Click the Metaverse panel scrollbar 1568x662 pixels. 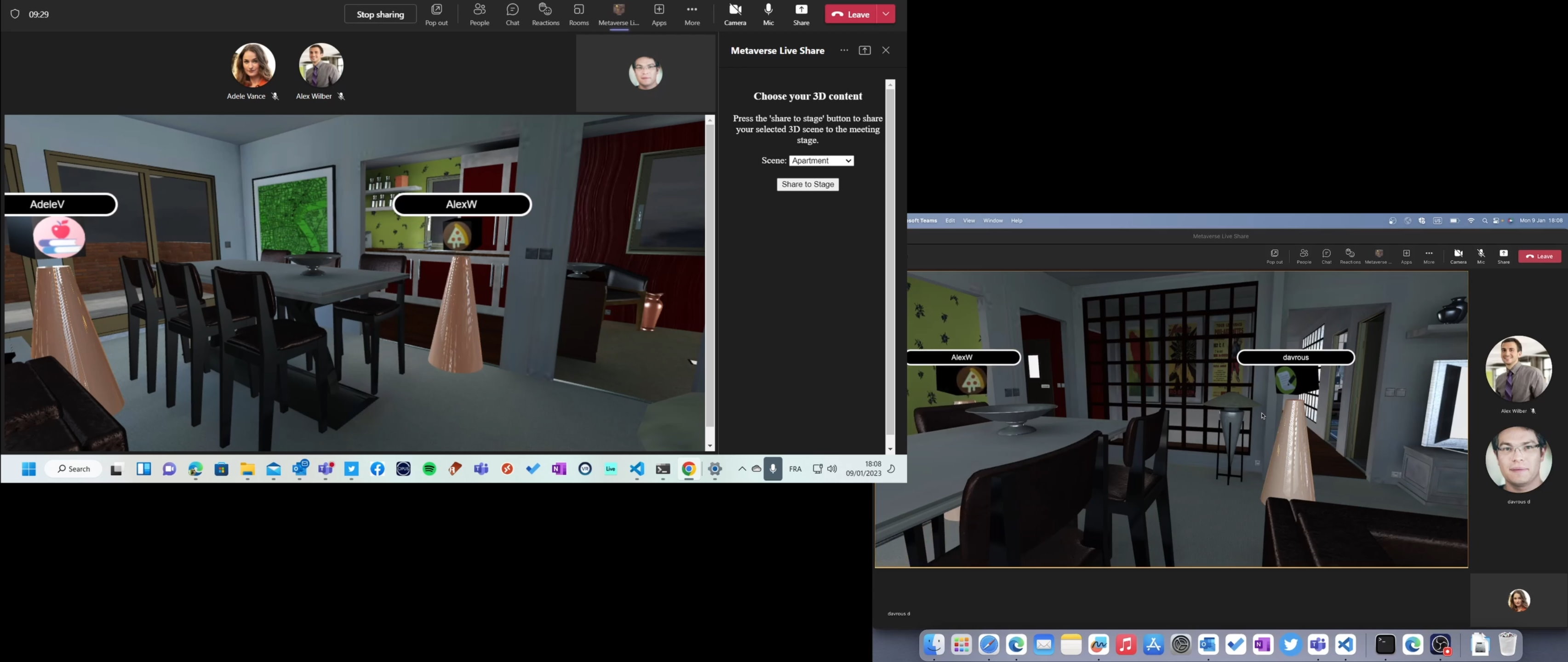point(891,268)
